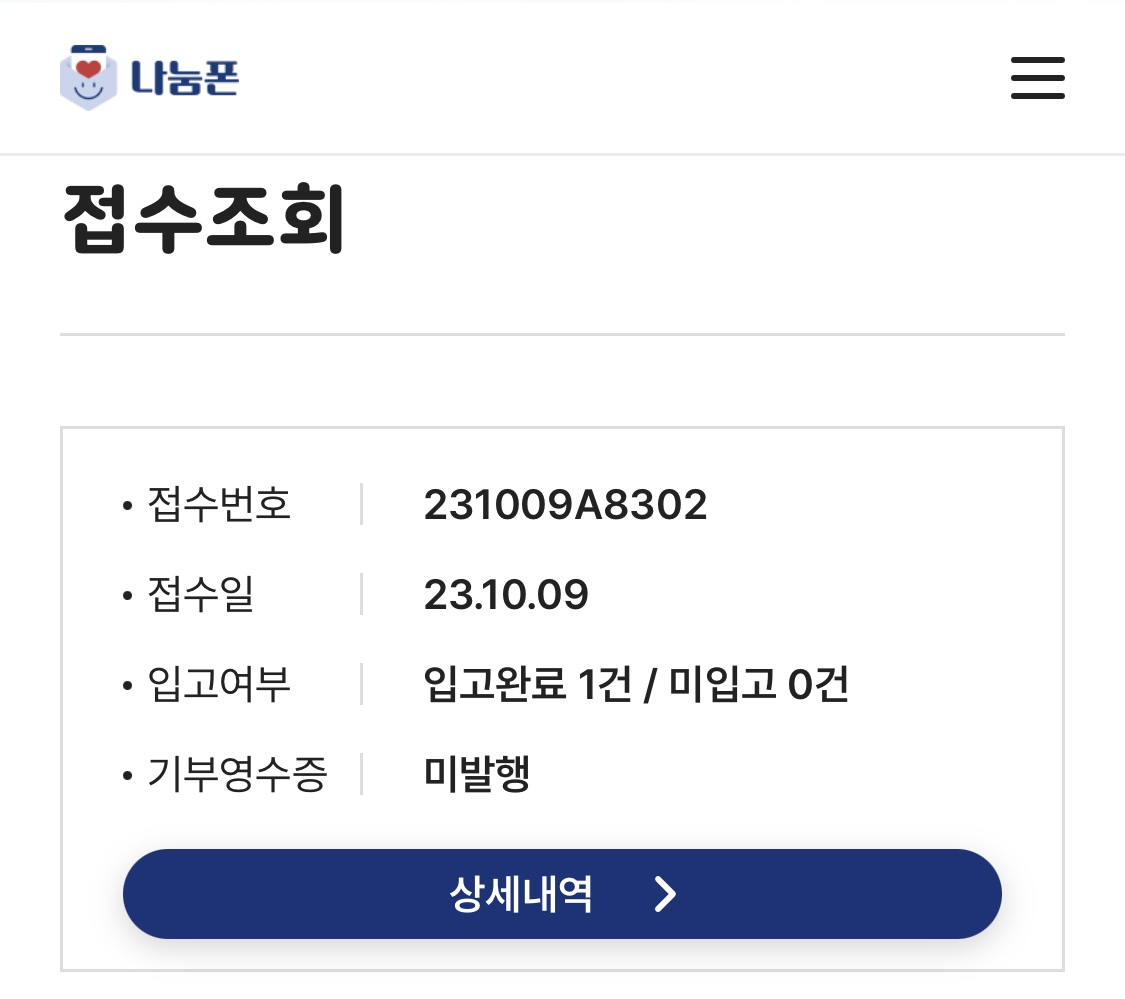The image size is (1125, 999).
Task: Click the 나눔폰 logo text
Action: 184,78
